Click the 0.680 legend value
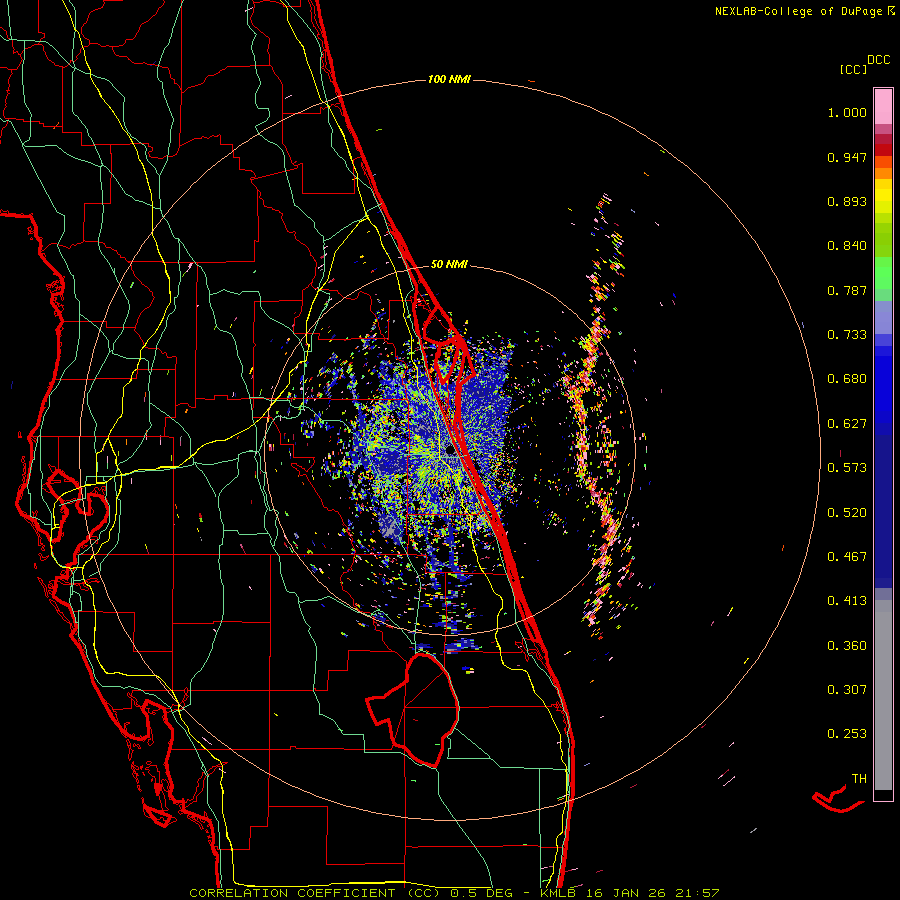The image size is (900, 900). (847, 379)
